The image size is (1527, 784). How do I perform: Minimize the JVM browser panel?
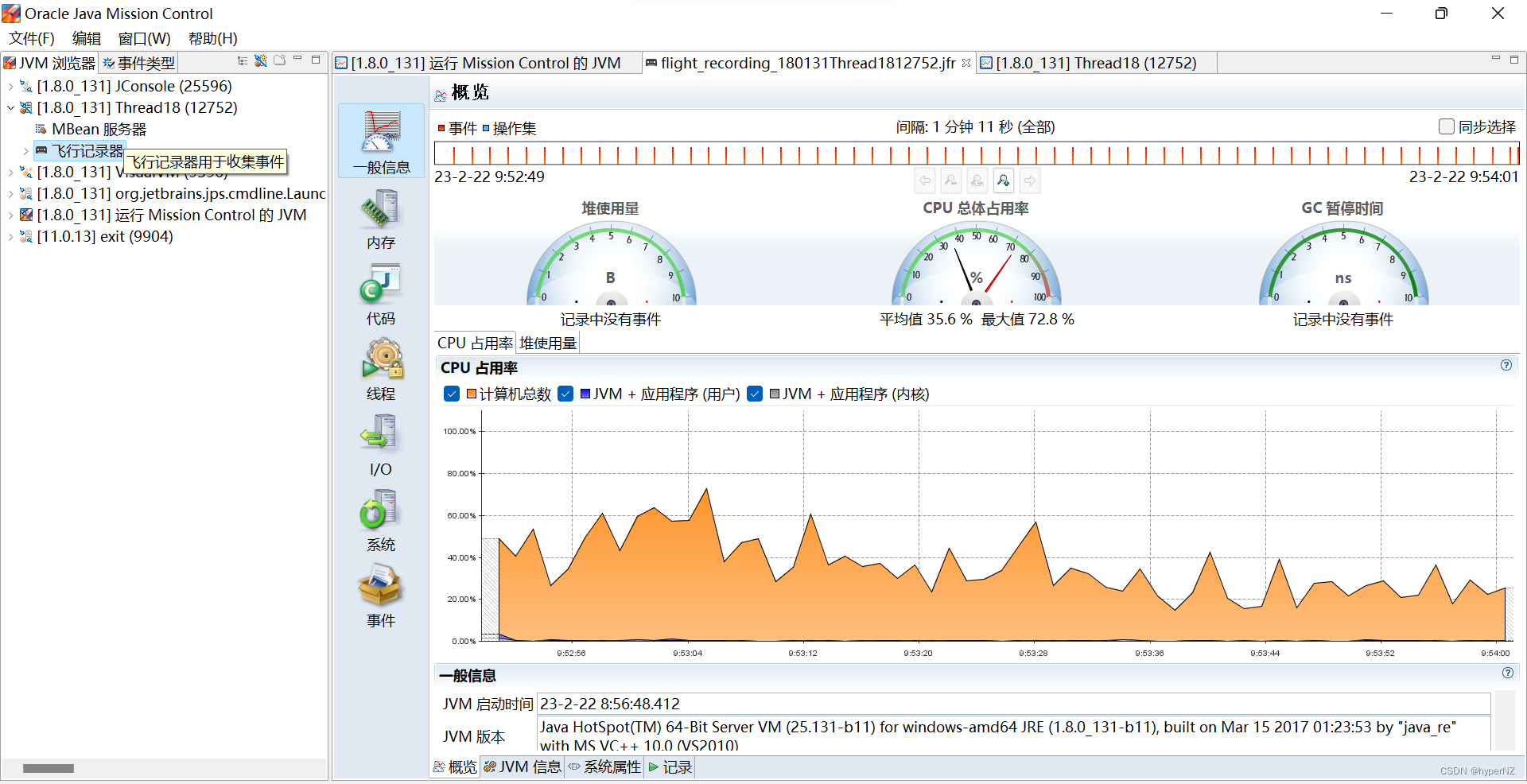[297, 59]
